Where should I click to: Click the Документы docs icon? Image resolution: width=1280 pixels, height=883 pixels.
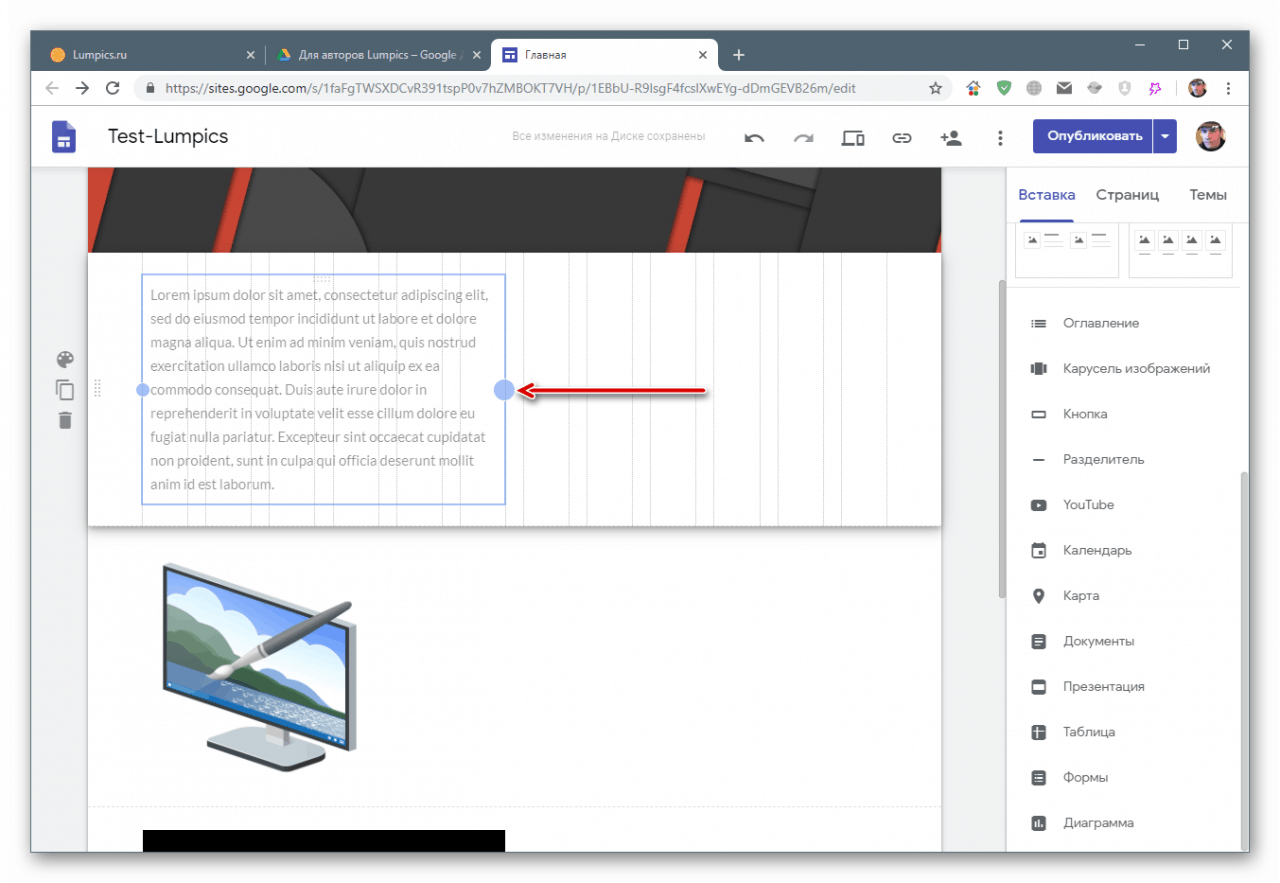pos(1039,641)
